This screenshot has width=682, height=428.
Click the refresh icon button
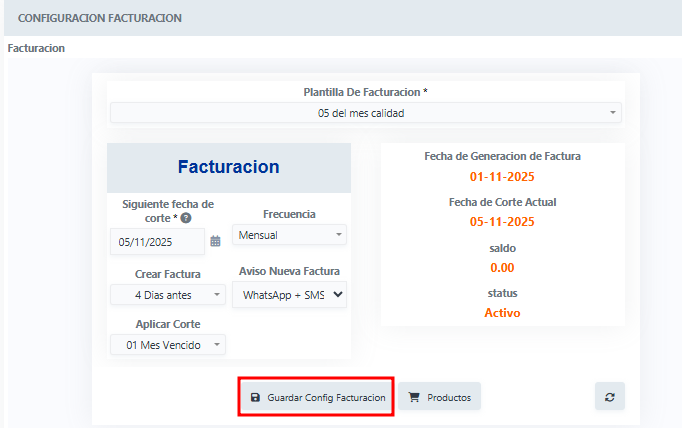point(609,397)
